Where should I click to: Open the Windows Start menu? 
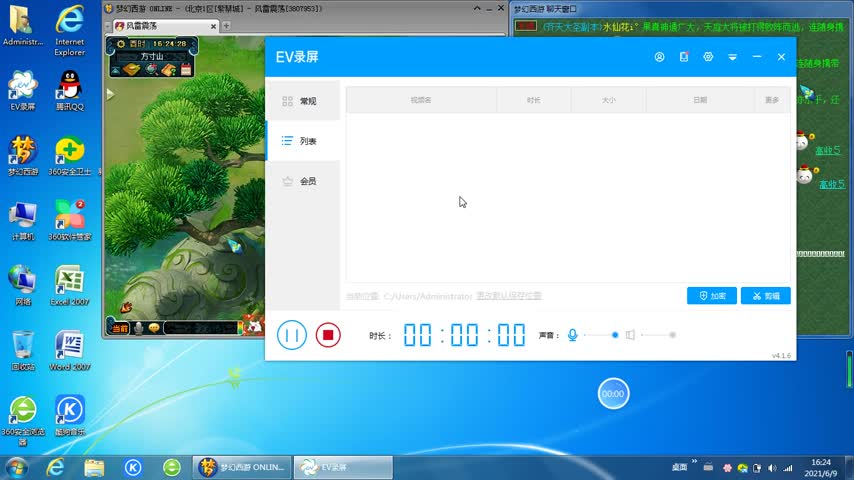click(16, 467)
